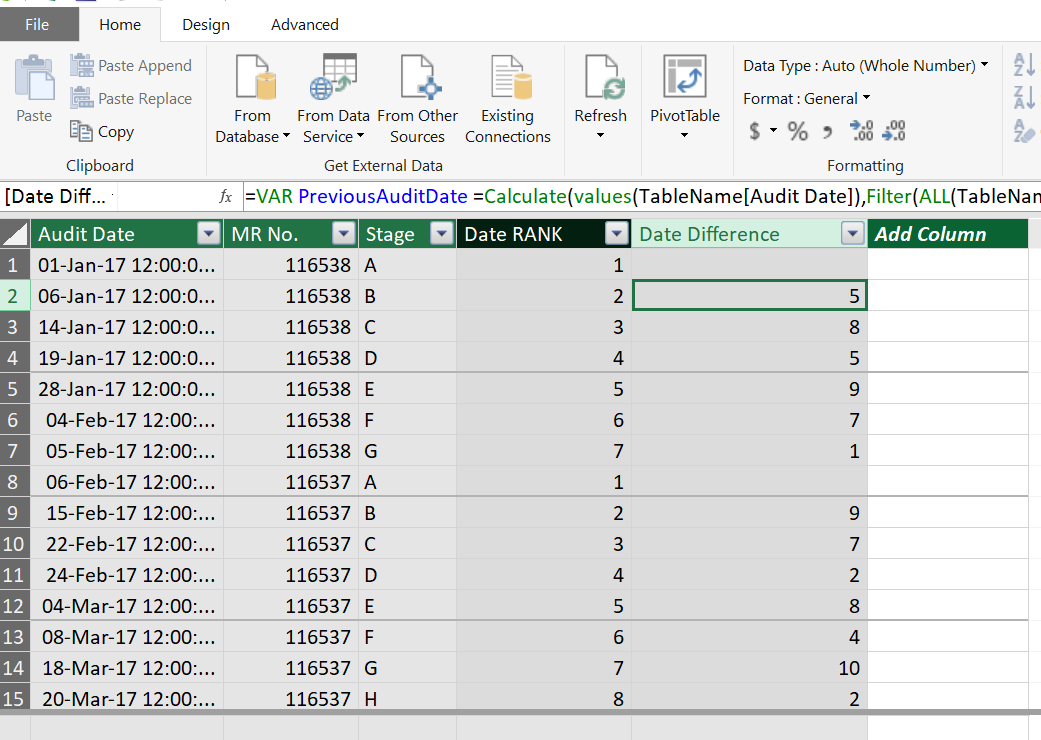Open From Database import icon
This screenshot has width=1041, height=740.
256,77
